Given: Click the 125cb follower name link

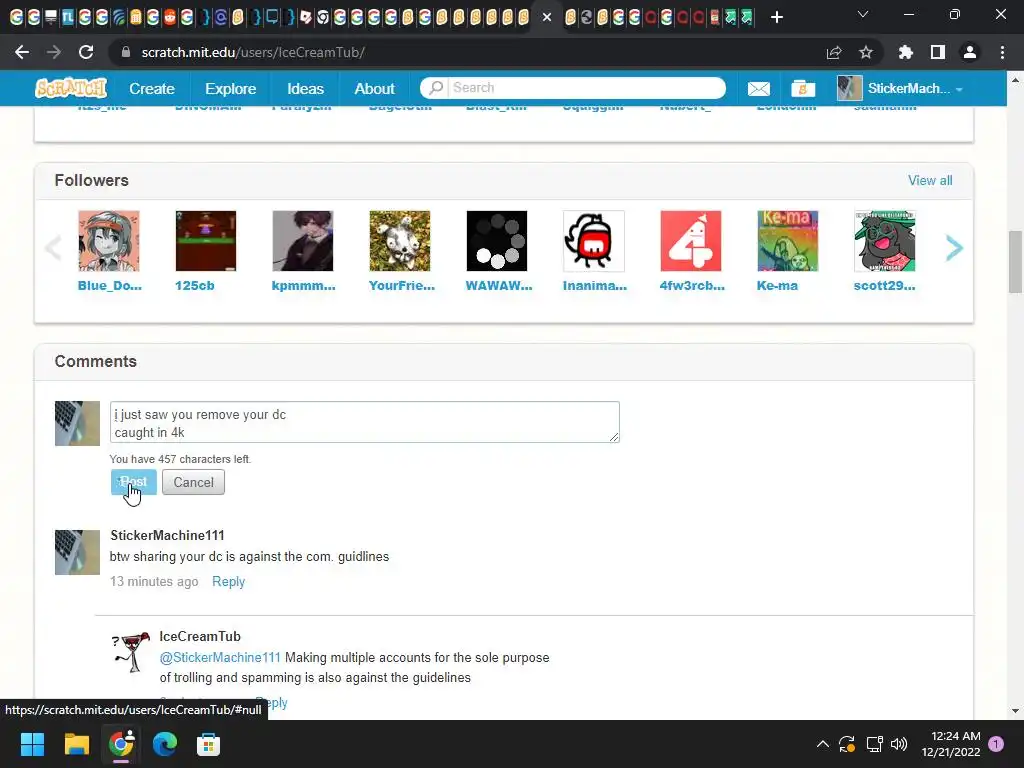Looking at the screenshot, I should point(195,285).
